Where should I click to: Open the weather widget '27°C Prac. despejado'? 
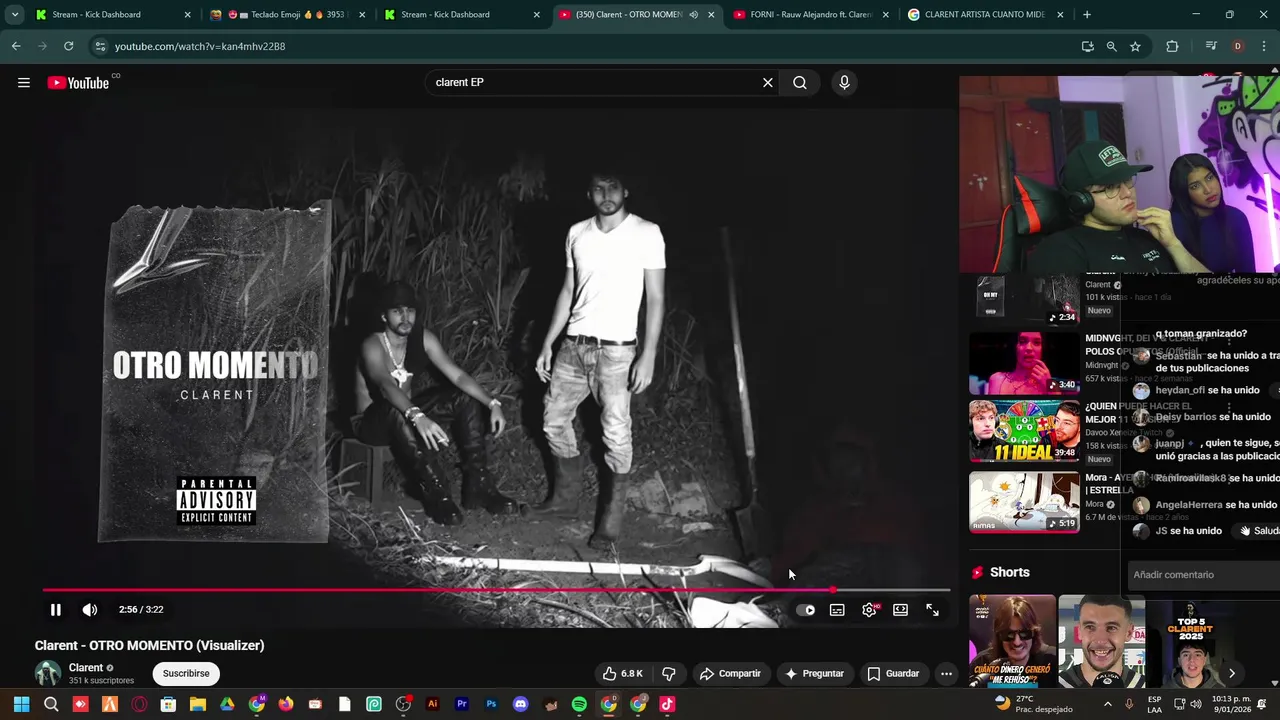pos(1034,704)
